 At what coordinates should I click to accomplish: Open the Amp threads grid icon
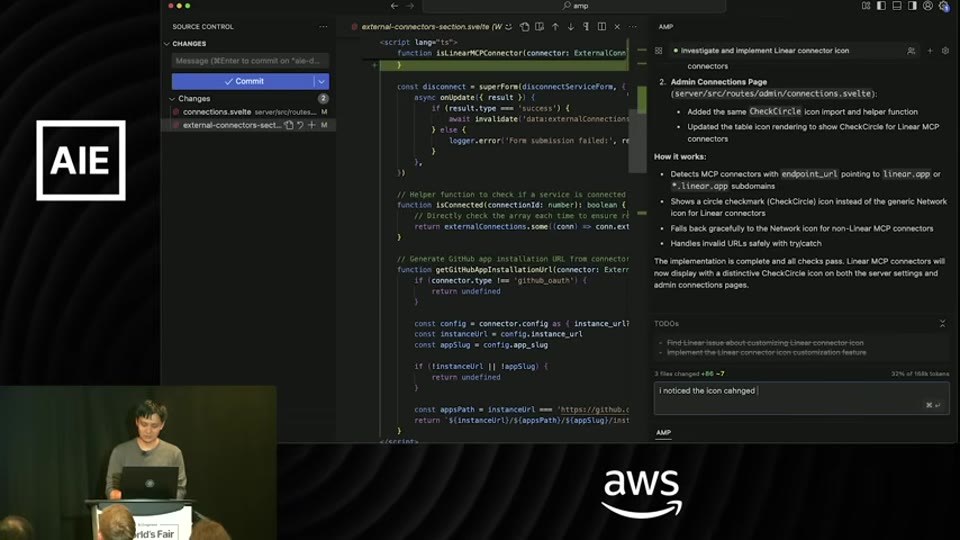659,51
